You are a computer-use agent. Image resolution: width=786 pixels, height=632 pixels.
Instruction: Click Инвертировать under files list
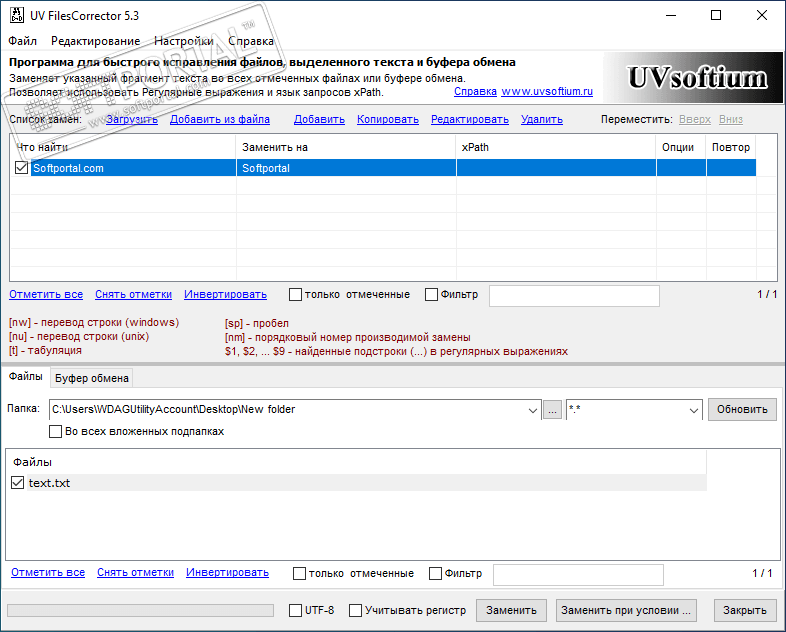point(228,572)
